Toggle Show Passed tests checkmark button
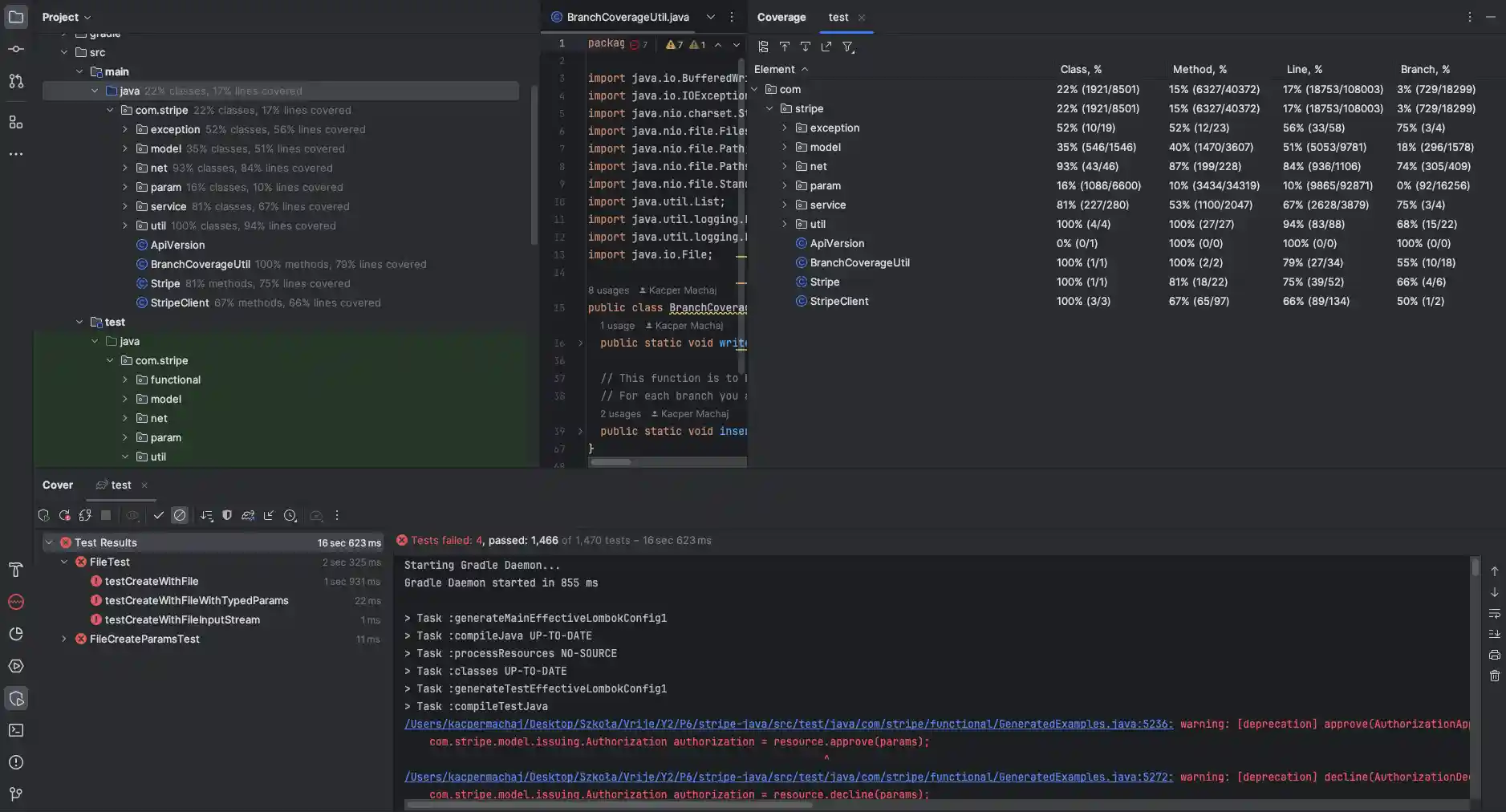This screenshot has height=812, width=1506. click(158, 516)
